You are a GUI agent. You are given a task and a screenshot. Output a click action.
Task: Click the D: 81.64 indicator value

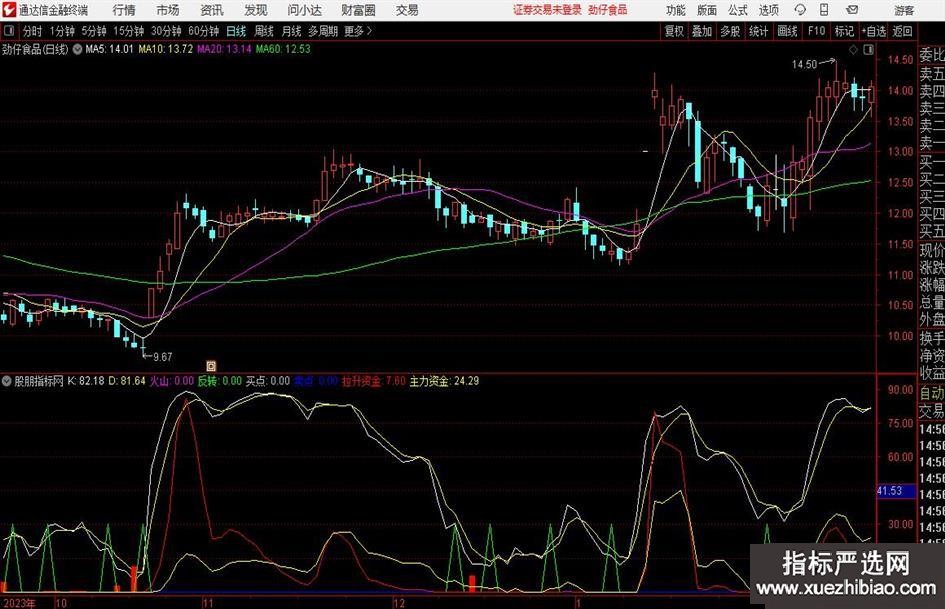[127, 381]
